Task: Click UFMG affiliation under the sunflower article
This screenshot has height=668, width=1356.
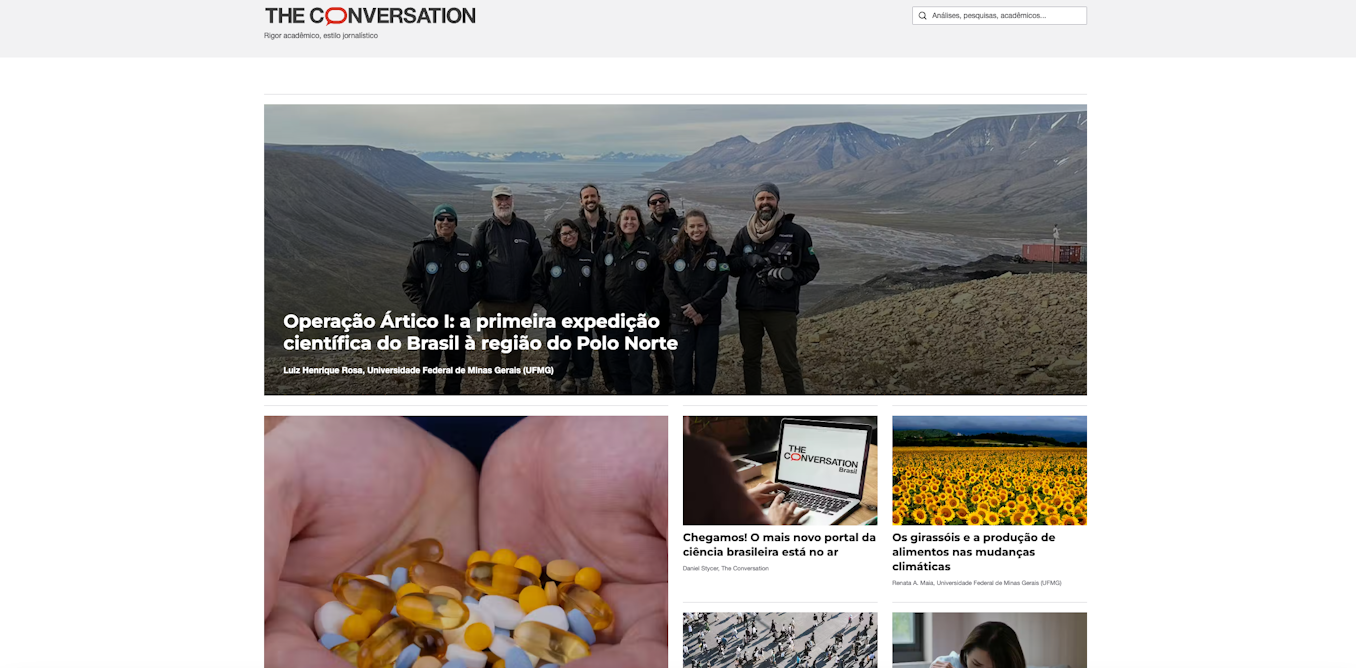Action: [999, 583]
